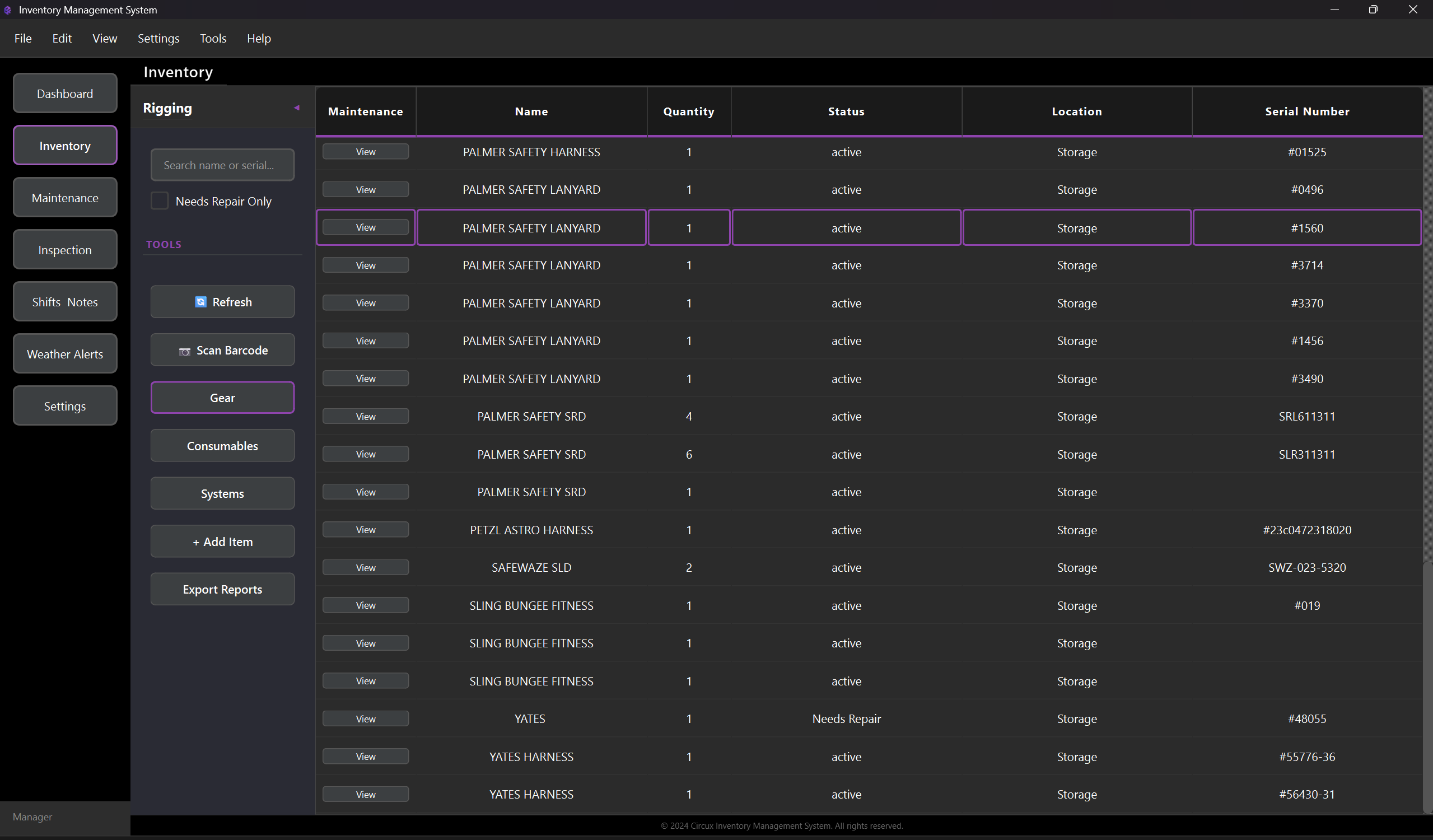Click the + Add Item button
1433x840 pixels.
pos(222,542)
